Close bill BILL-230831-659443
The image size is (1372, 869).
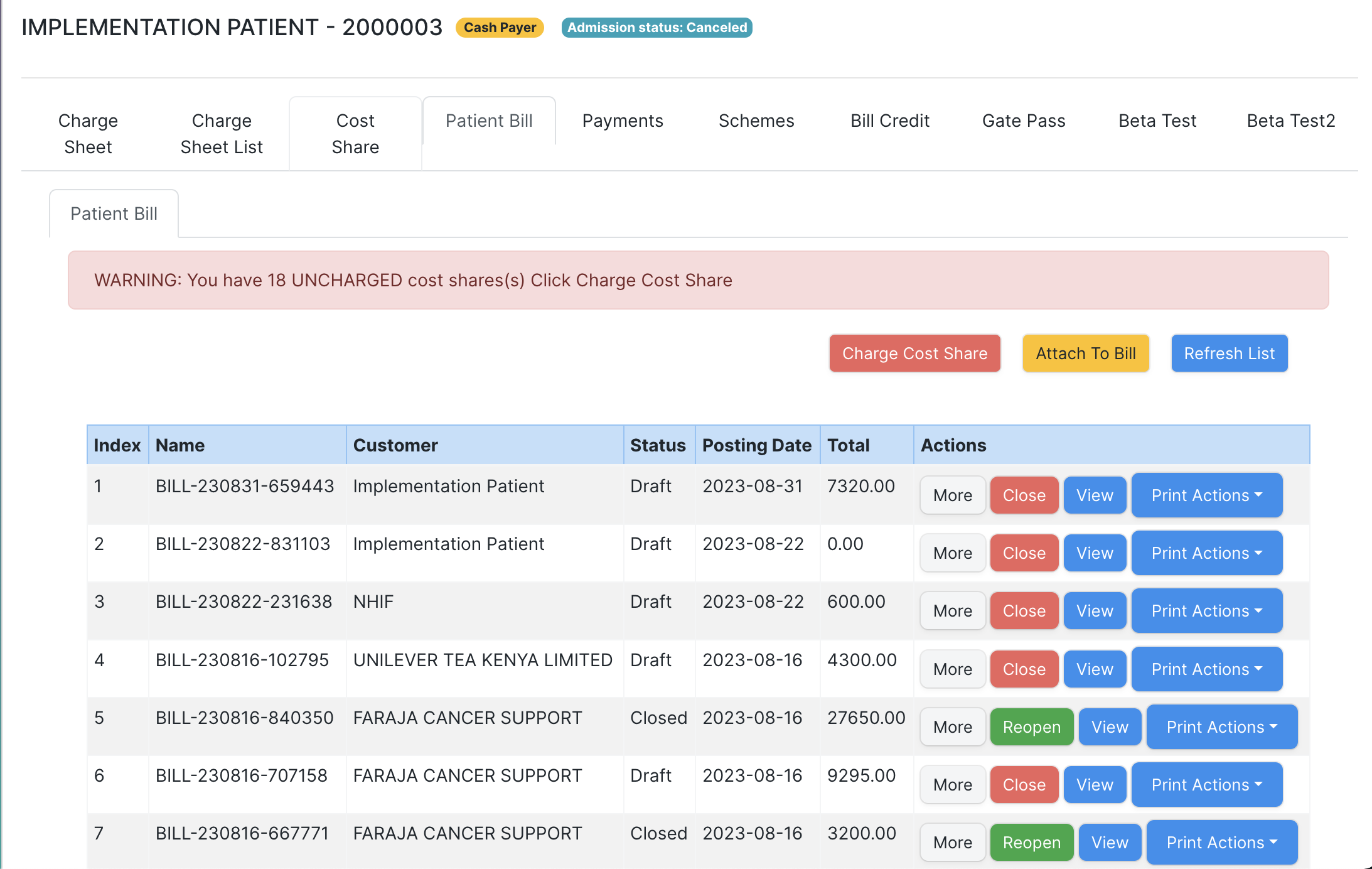1024,495
